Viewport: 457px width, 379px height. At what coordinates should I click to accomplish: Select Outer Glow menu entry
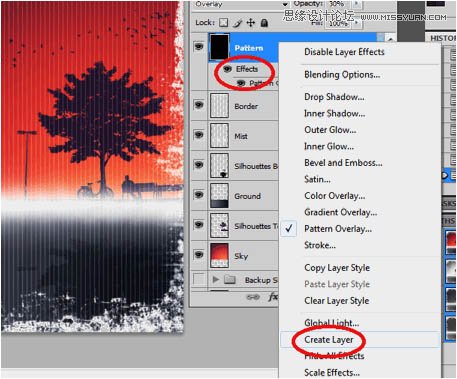(330, 130)
